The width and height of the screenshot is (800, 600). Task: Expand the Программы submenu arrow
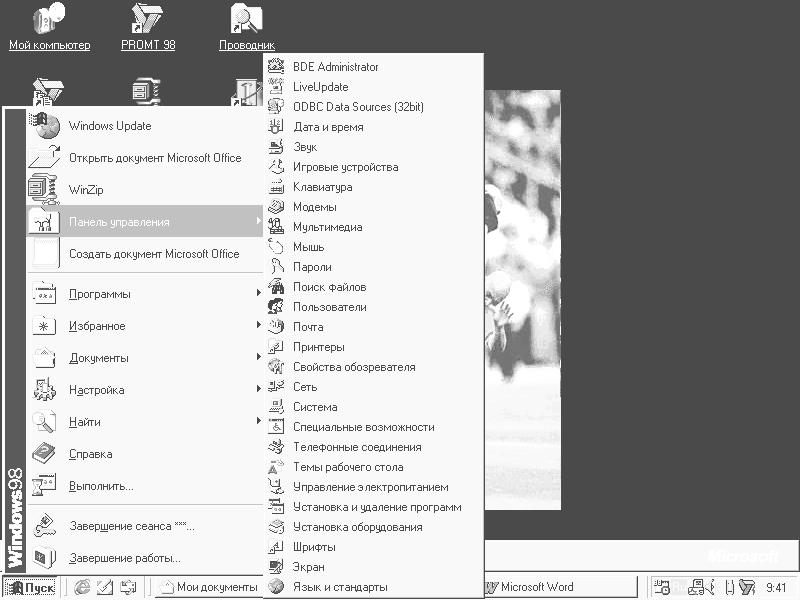tap(258, 293)
